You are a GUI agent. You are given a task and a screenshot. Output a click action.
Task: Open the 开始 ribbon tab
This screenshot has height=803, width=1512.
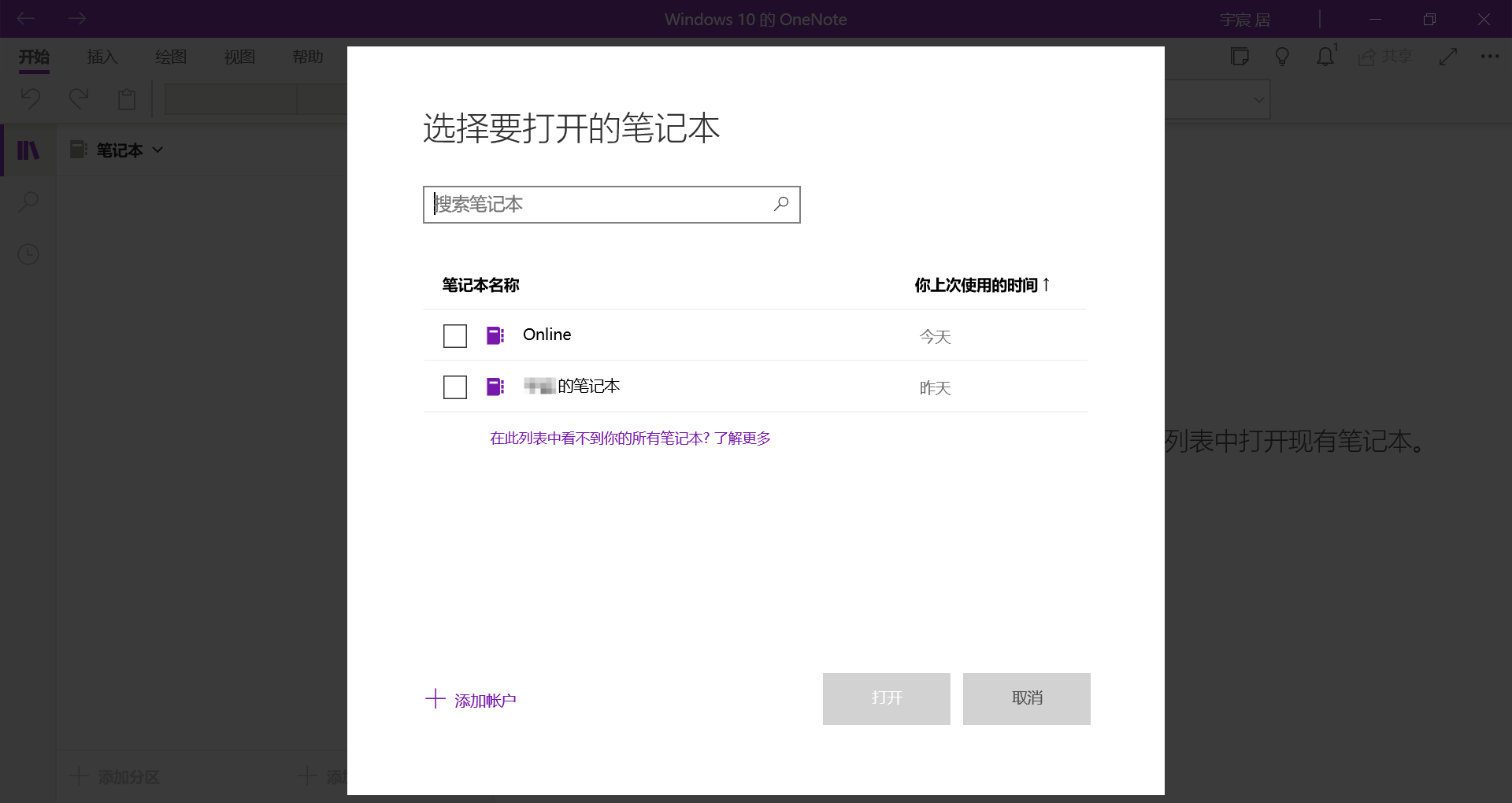[x=34, y=57]
